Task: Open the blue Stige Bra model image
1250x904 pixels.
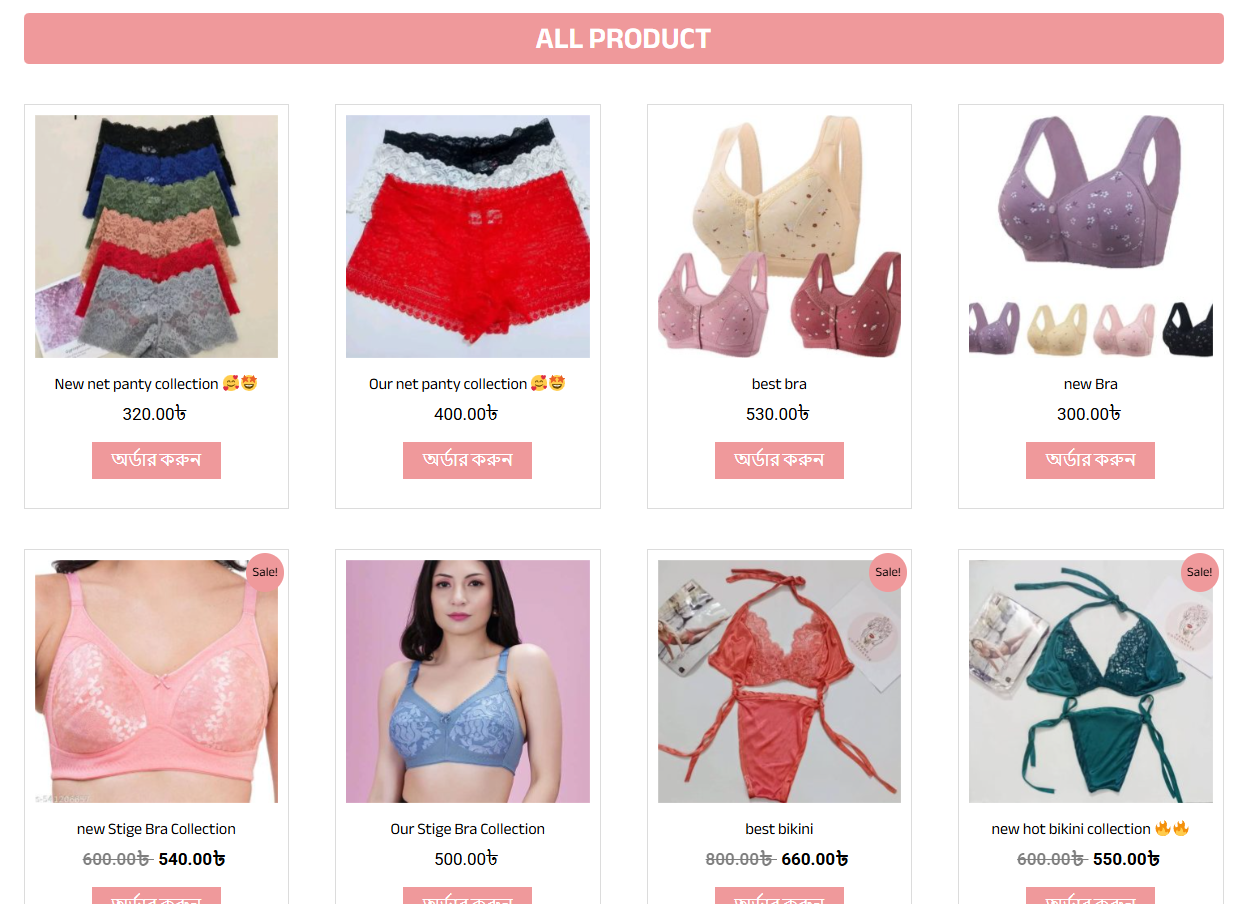Action: tap(468, 681)
